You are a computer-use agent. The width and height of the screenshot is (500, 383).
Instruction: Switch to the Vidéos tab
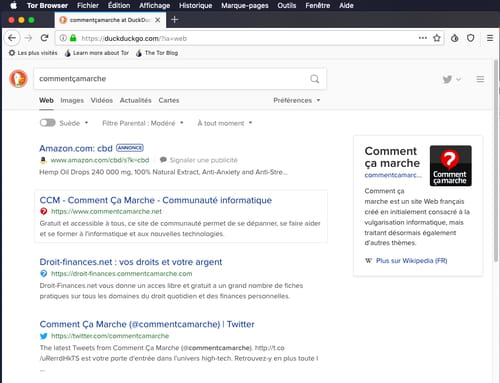102,100
